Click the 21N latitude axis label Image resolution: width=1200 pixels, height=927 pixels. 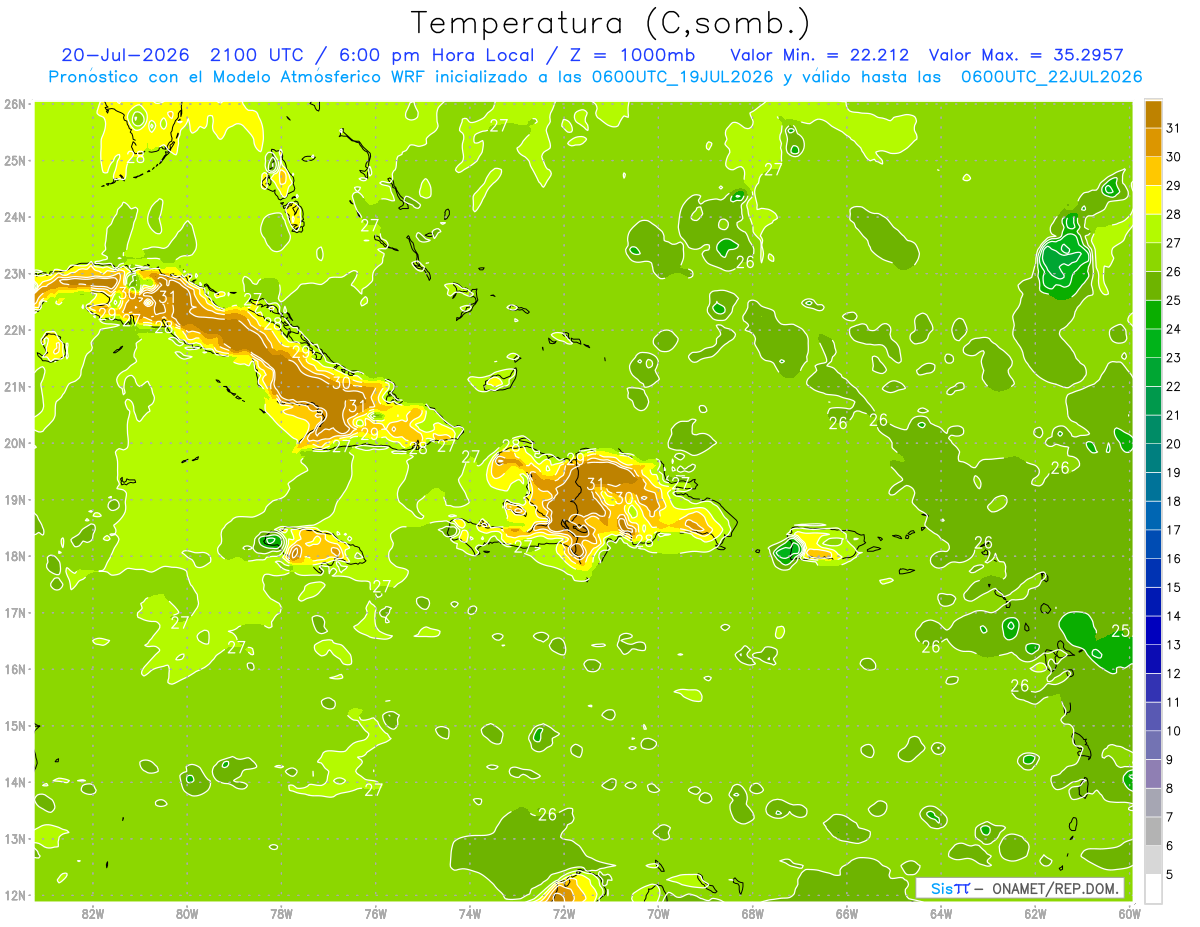(14, 386)
